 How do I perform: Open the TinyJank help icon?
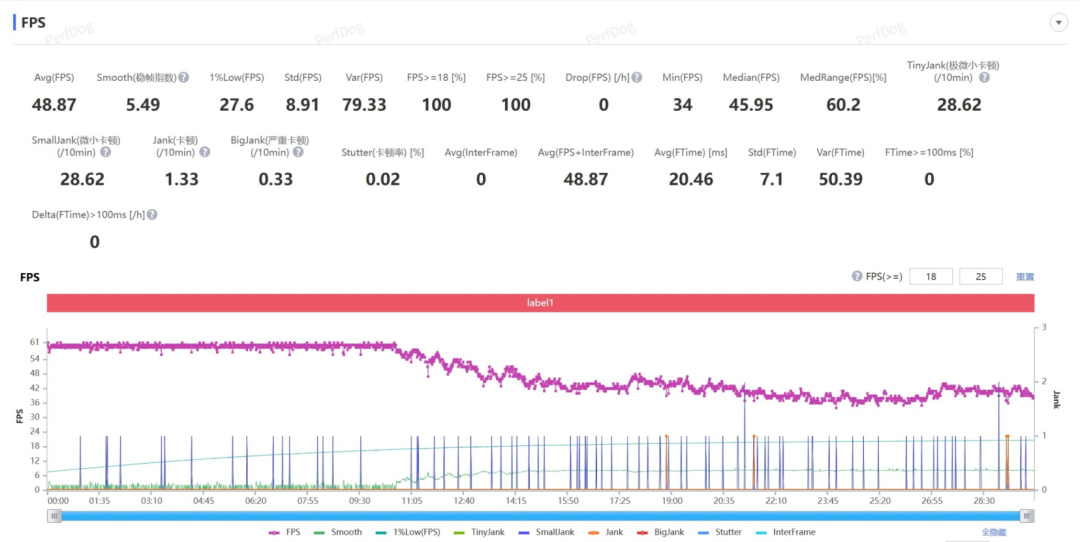click(x=984, y=77)
